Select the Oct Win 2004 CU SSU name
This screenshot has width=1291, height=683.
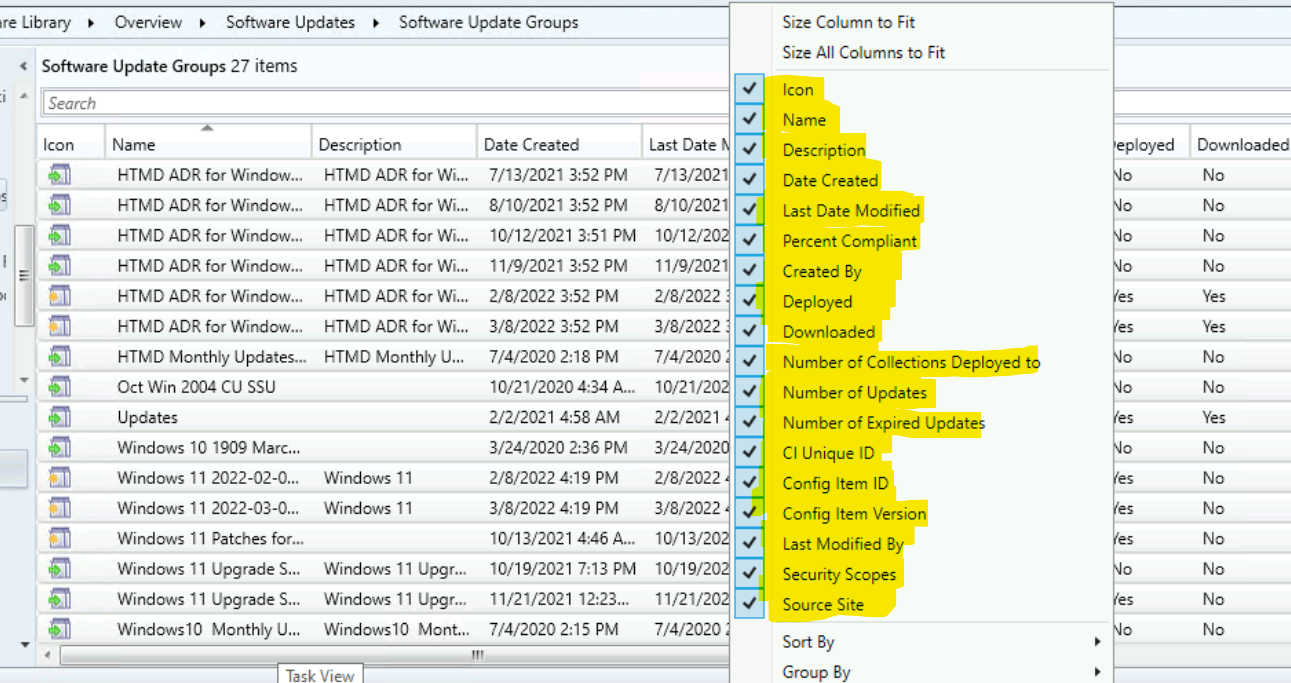point(196,387)
